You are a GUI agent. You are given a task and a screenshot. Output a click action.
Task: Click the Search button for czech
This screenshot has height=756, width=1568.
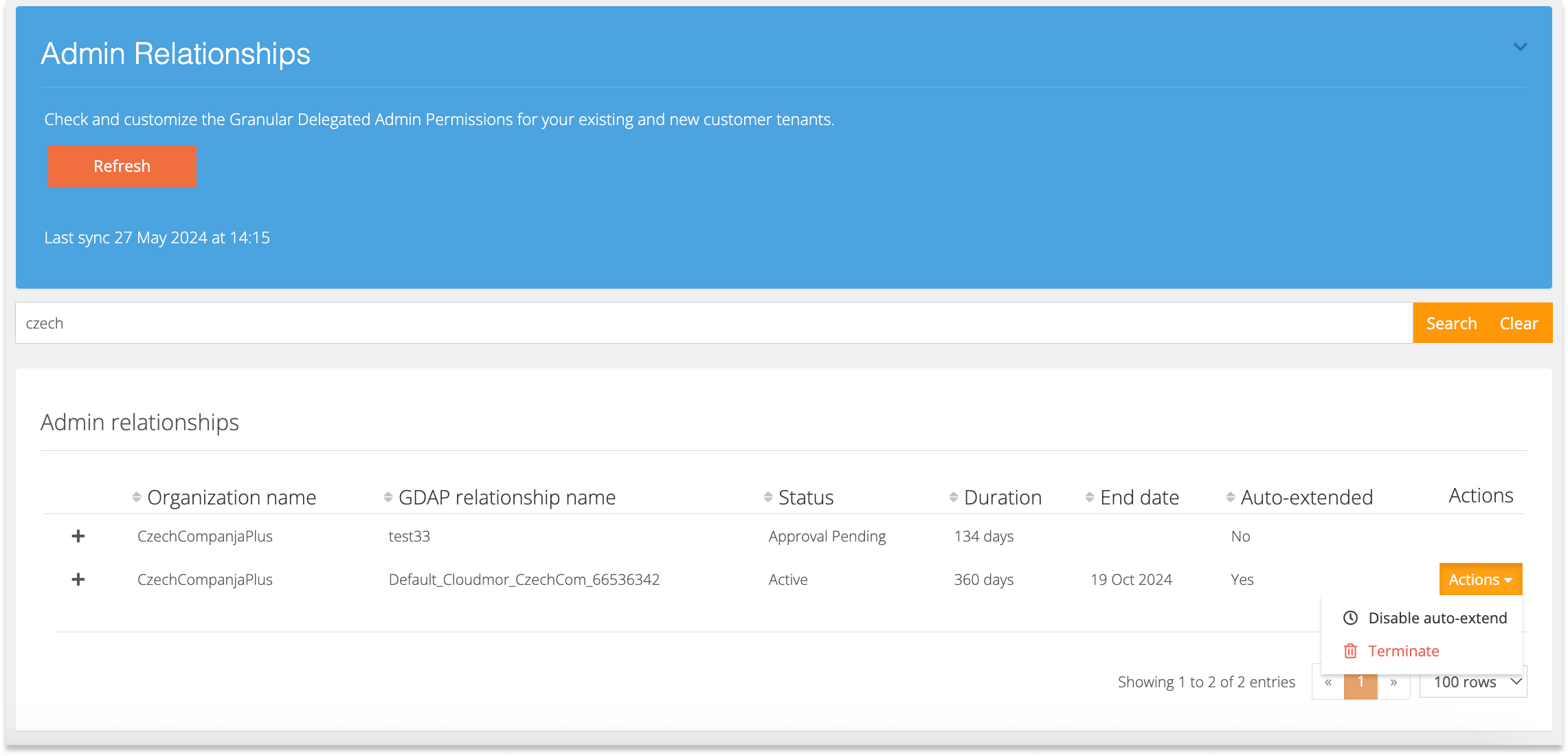pyautogui.click(x=1451, y=323)
